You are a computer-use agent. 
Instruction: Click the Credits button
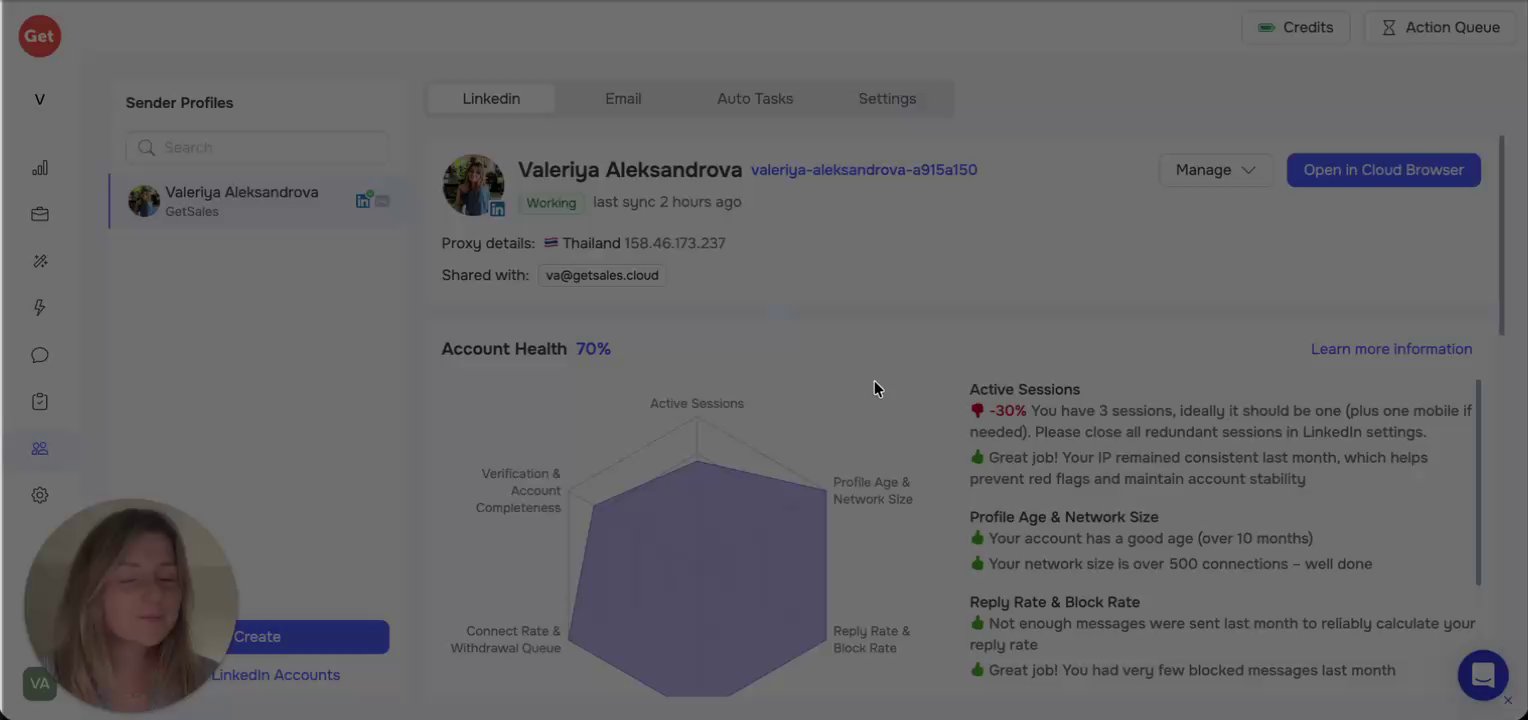point(1296,28)
